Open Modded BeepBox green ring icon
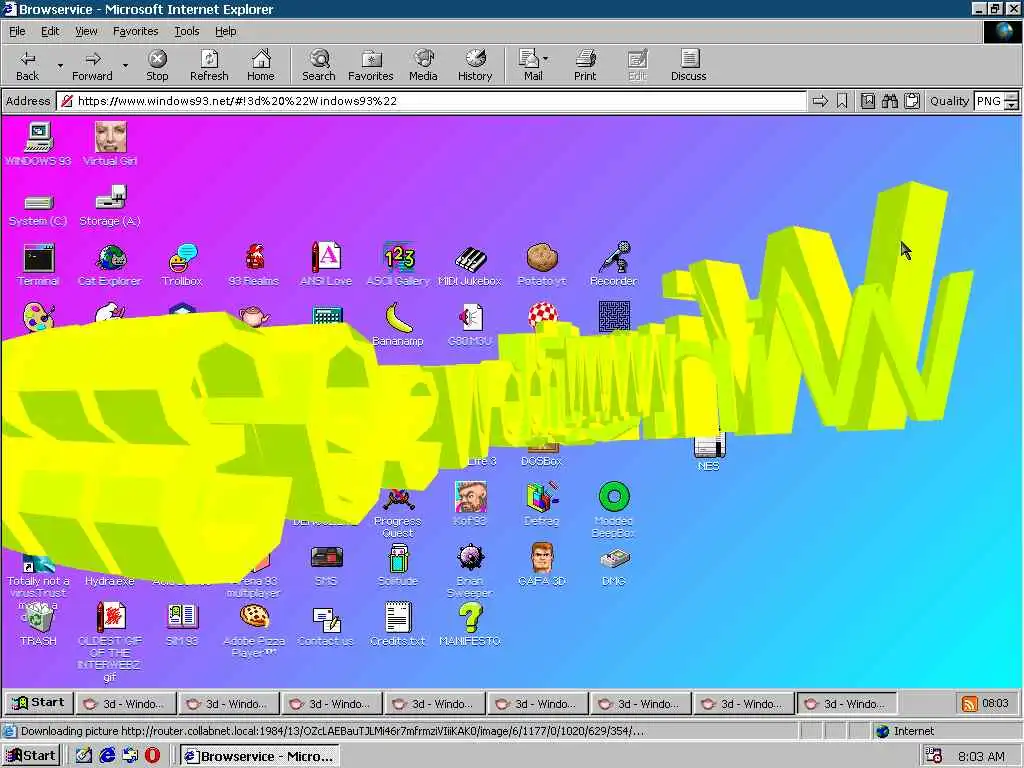Image resolution: width=1024 pixels, height=768 pixels. pos(613,510)
